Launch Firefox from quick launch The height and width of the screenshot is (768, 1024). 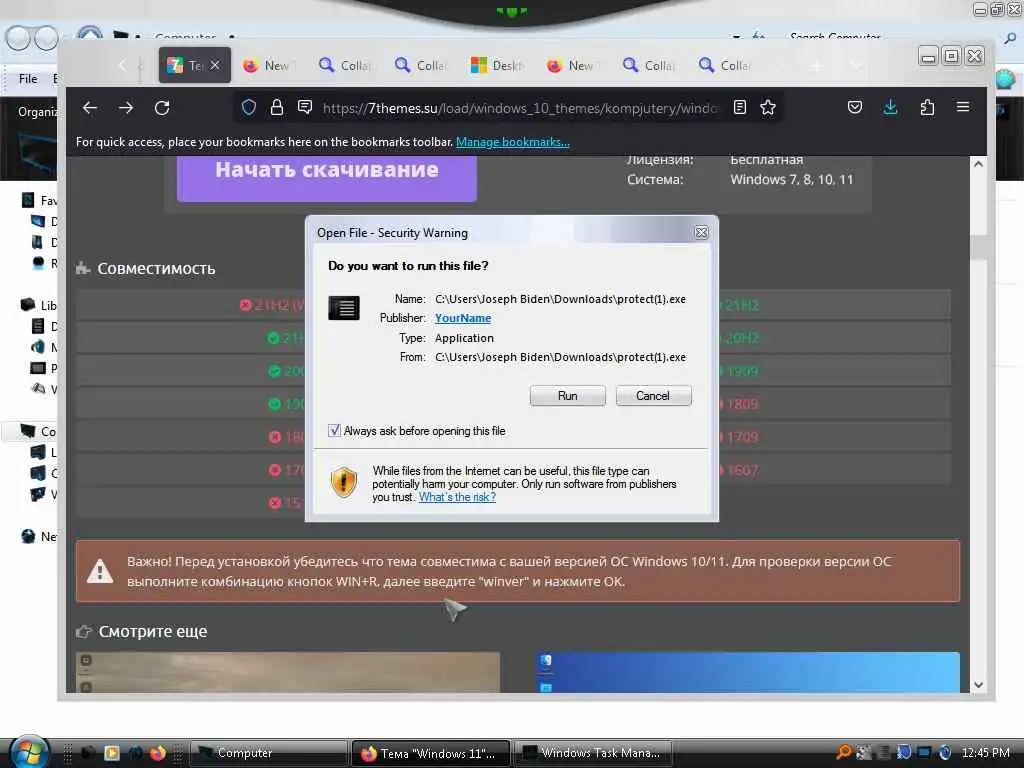click(x=157, y=753)
